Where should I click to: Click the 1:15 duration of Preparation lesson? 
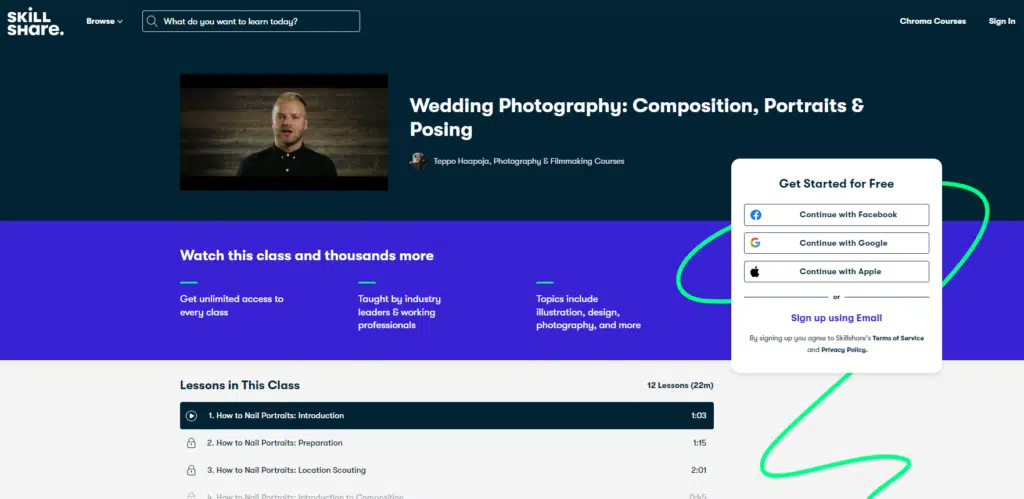(699, 443)
